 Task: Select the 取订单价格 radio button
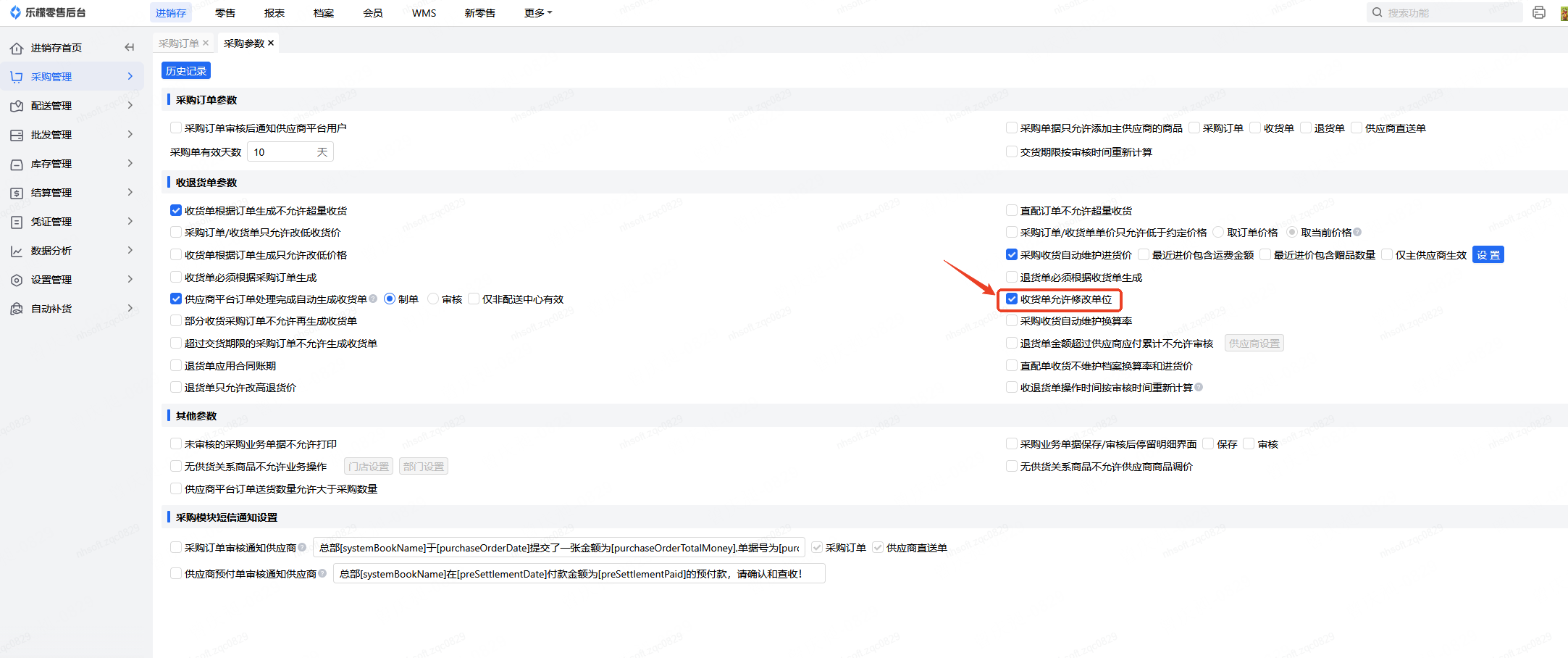[x=1218, y=232]
